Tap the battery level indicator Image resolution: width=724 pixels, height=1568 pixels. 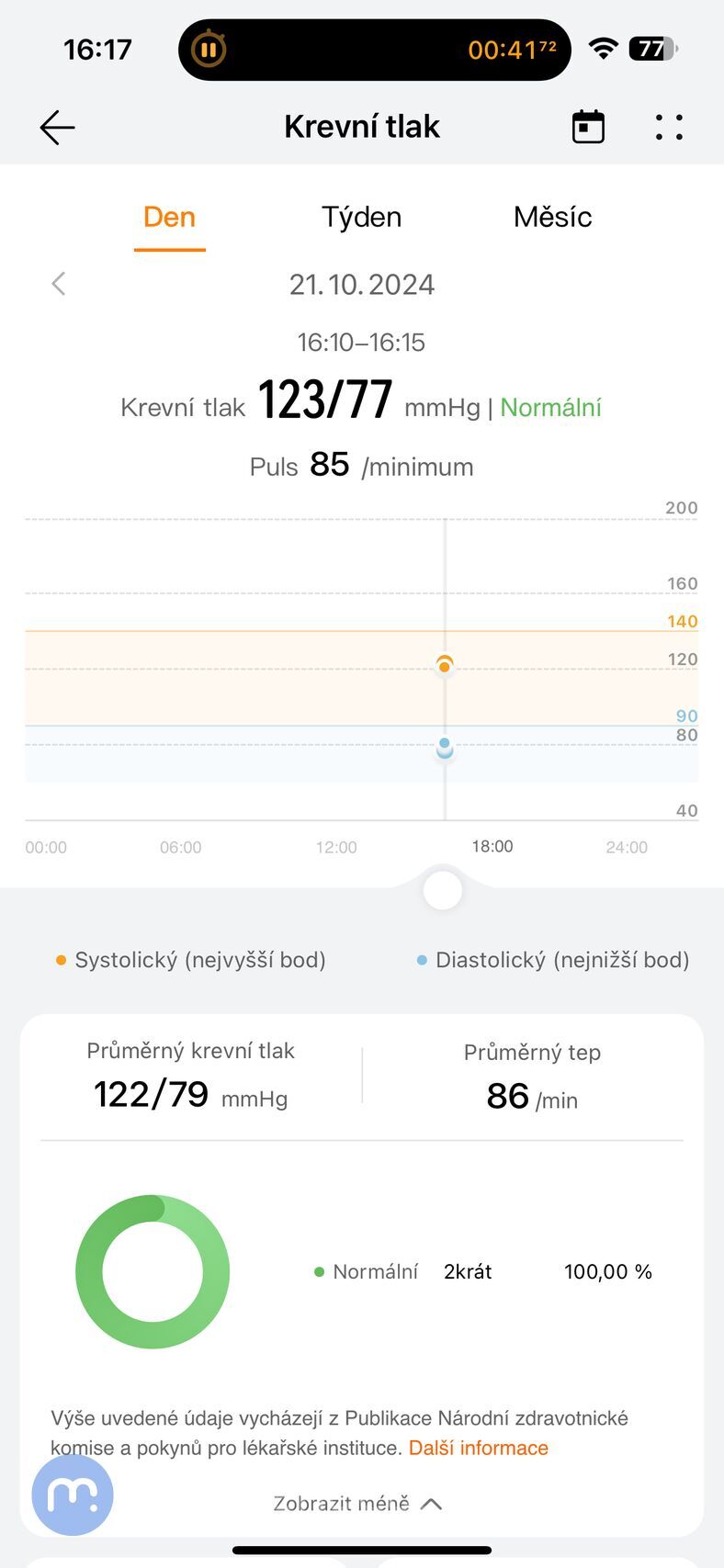(652, 49)
